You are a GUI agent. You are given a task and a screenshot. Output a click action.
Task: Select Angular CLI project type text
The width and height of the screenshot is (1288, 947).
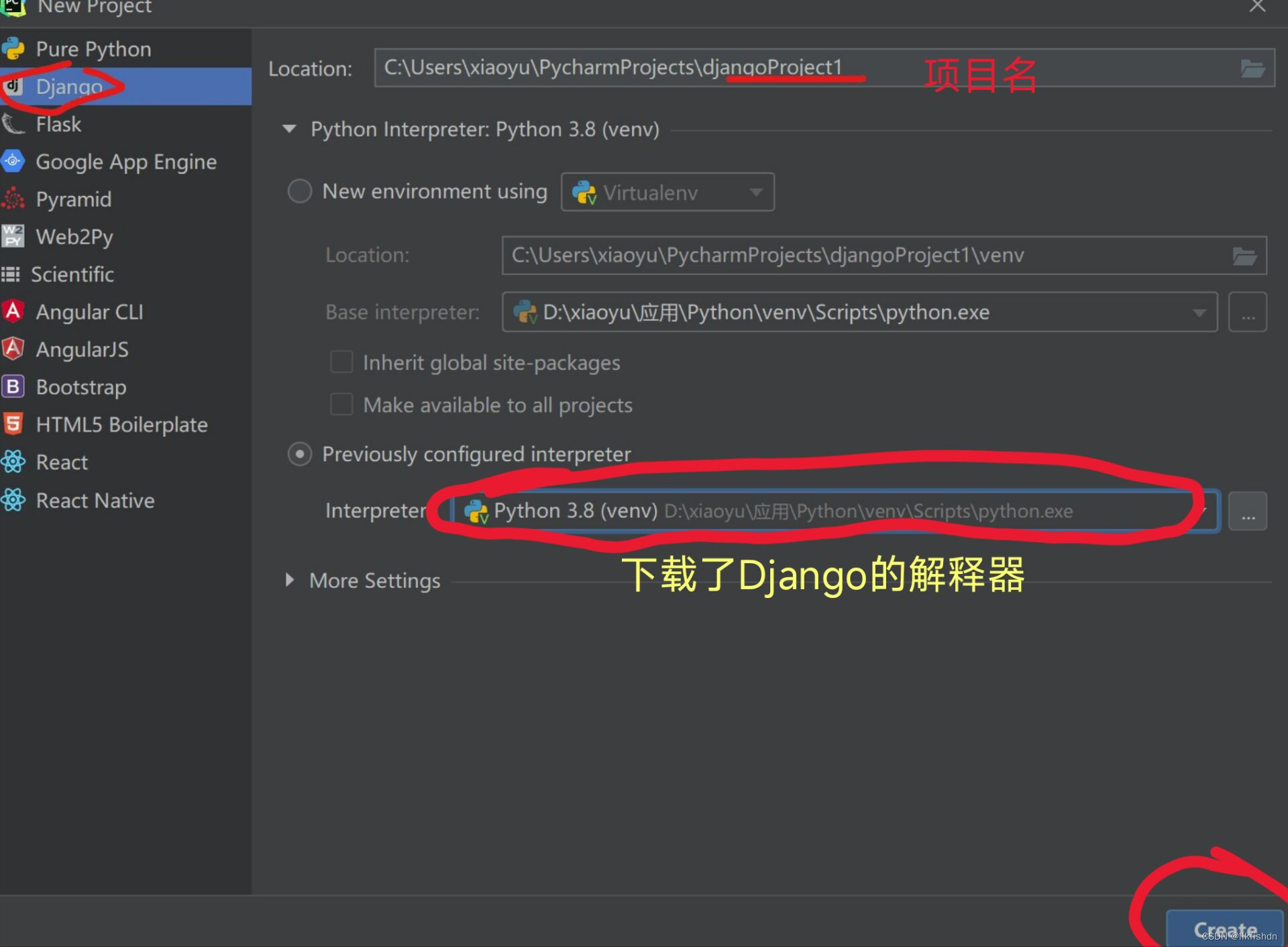89,312
